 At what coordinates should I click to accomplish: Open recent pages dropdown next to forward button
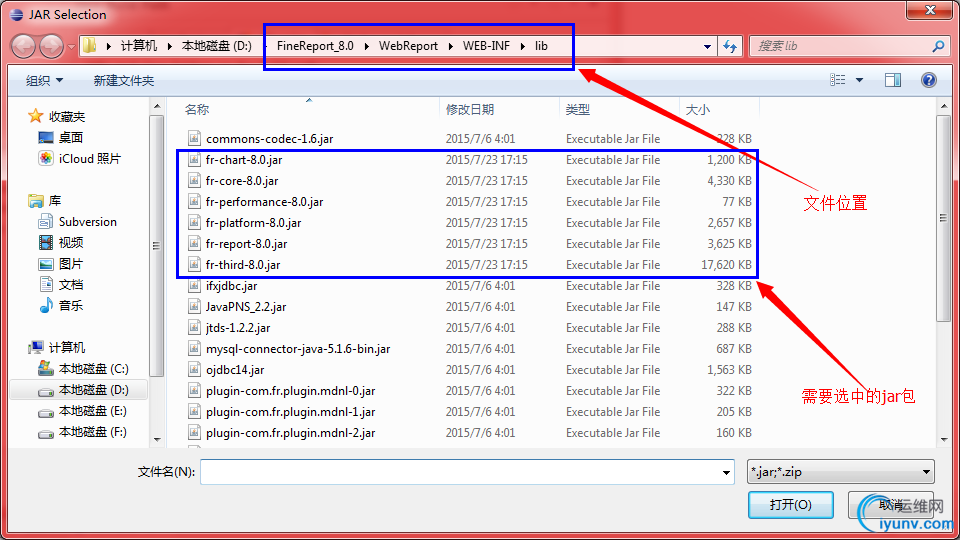coord(71,47)
